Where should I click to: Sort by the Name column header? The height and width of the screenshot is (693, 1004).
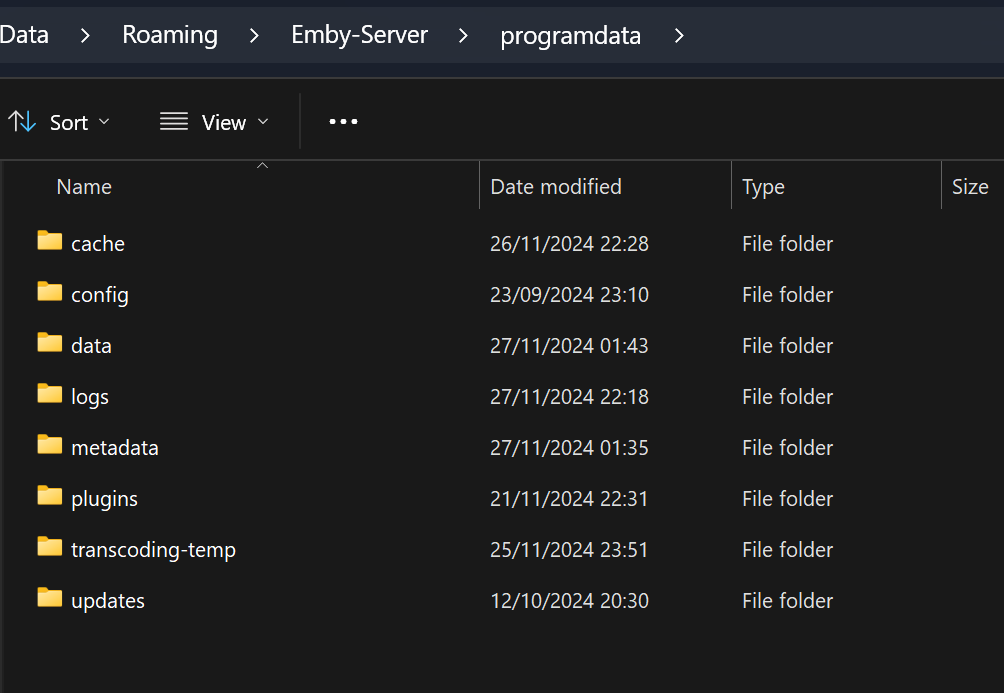(x=84, y=187)
